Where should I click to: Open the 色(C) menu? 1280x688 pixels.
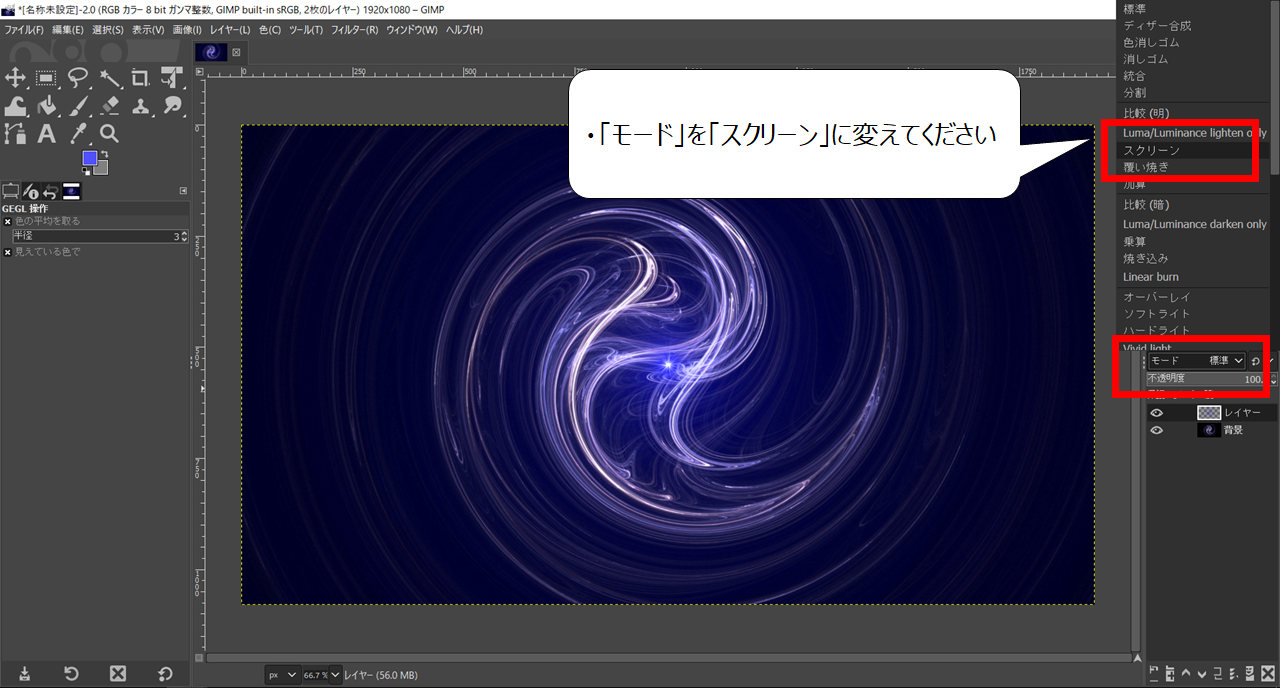tap(270, 30)
